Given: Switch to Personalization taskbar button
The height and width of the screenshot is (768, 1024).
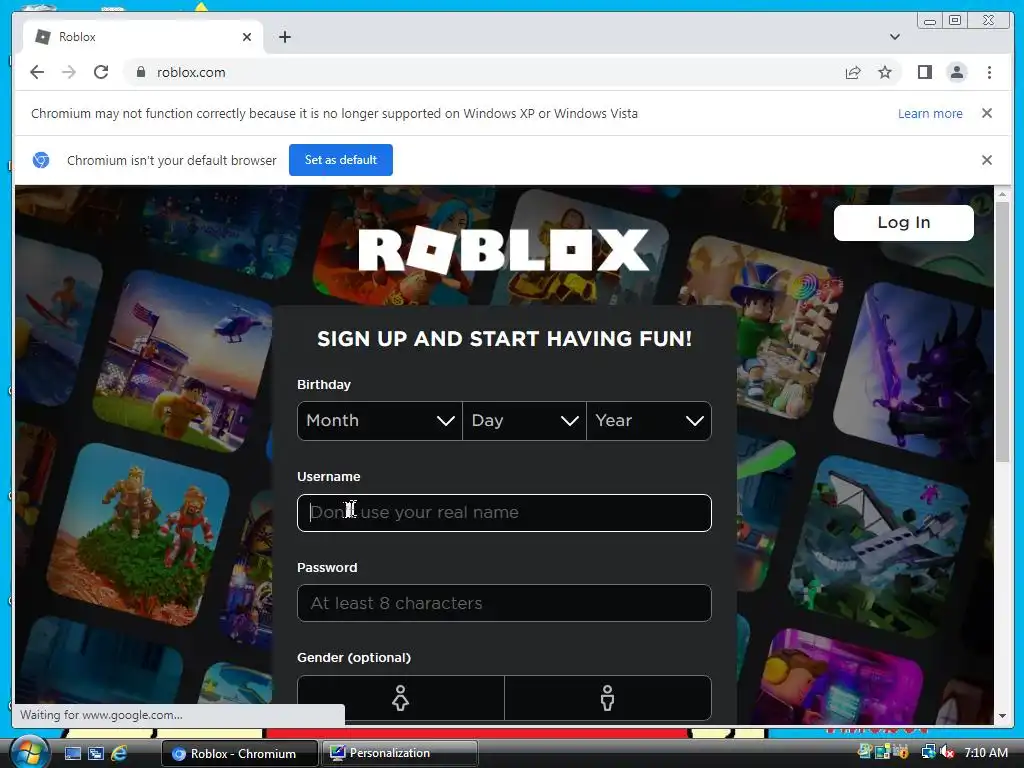Looking at the screenshot, I should (400, 753).
